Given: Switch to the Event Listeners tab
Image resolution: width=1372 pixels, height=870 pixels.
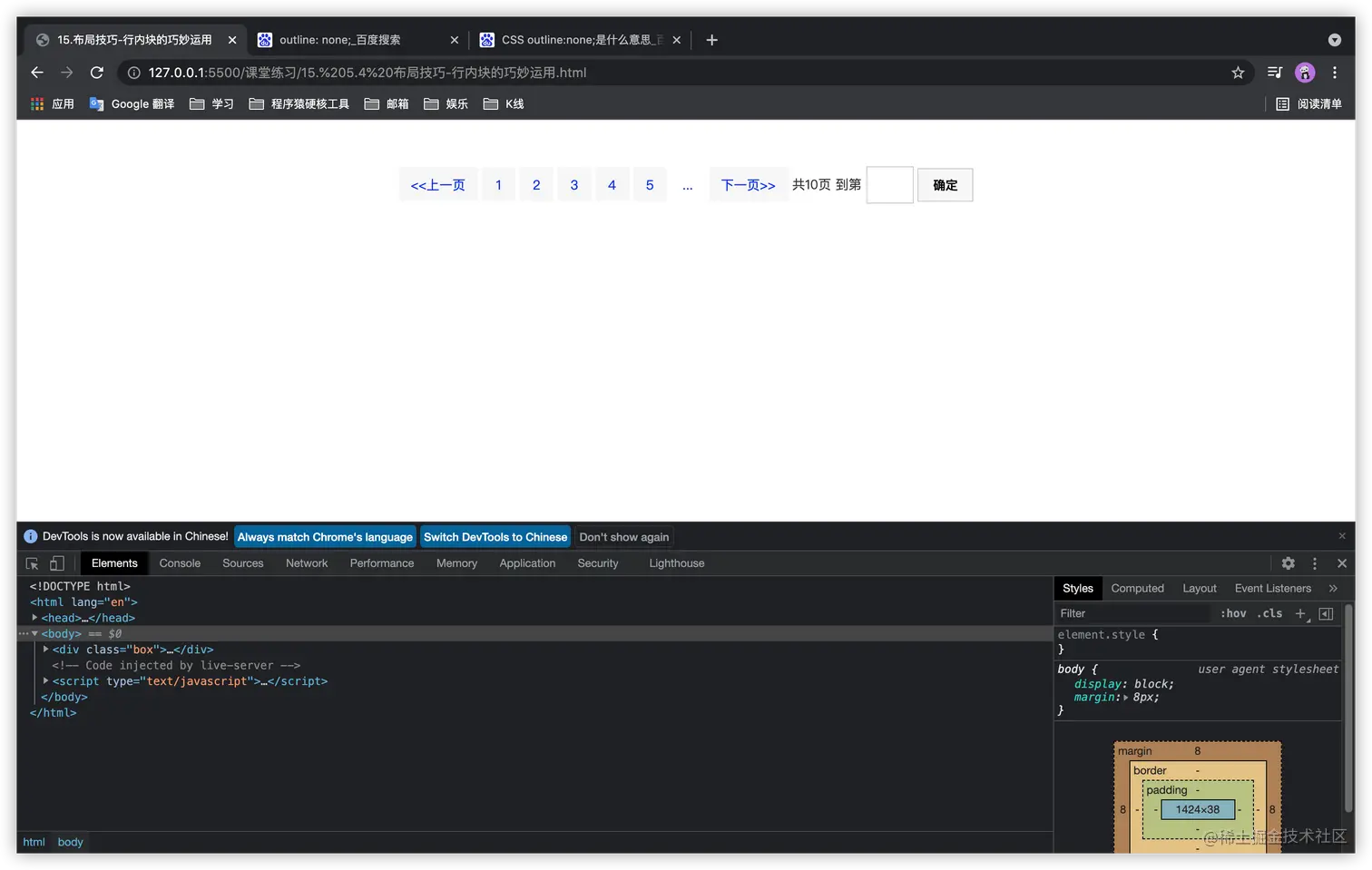Looking at the screenshot, I should pyautogui.click(x=1273, y=589).
